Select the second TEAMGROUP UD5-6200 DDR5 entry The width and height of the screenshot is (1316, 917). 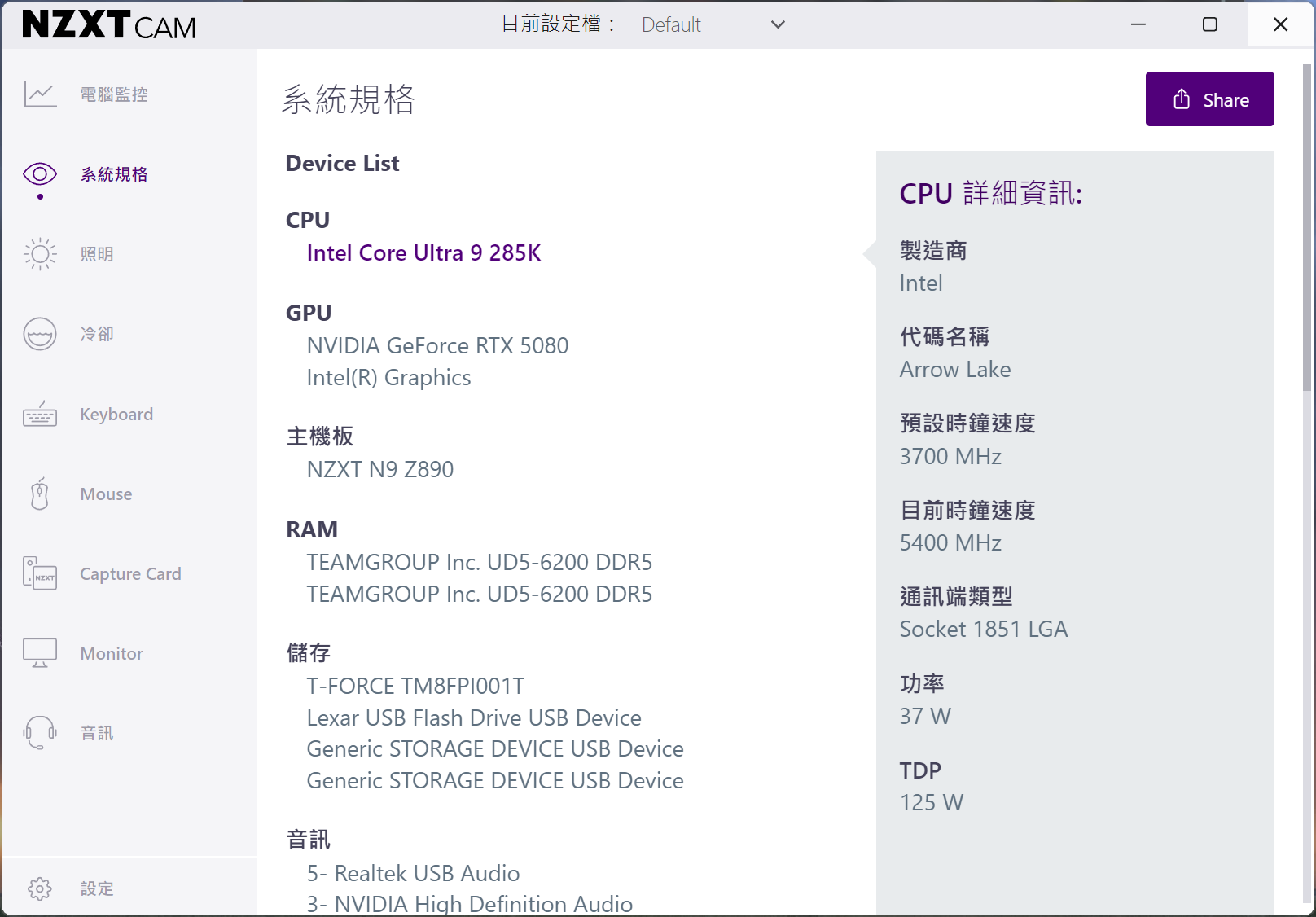[x=479, y=594]
